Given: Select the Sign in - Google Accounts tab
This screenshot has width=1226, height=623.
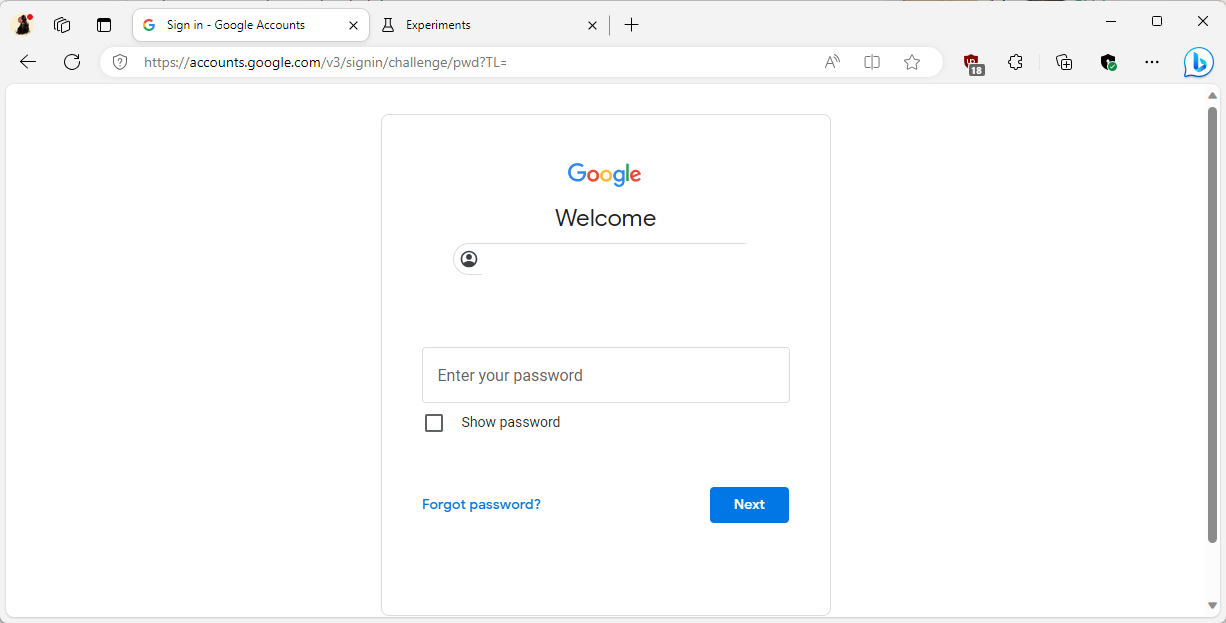Looking at the screenshot, I should [240, 25].
